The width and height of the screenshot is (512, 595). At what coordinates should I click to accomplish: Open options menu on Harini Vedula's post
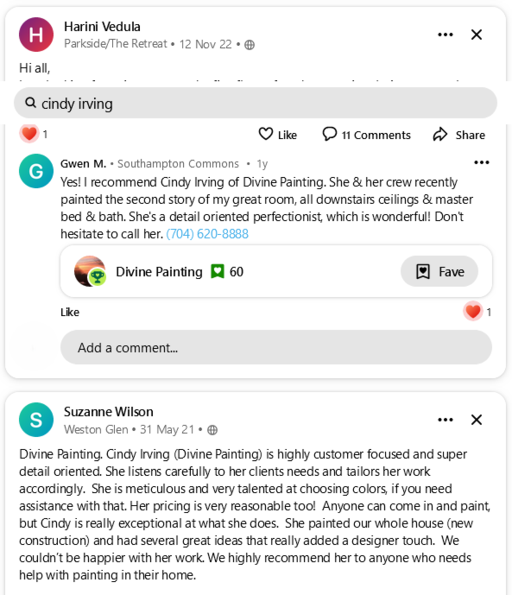pyautogui.click(x=445, y=35)
